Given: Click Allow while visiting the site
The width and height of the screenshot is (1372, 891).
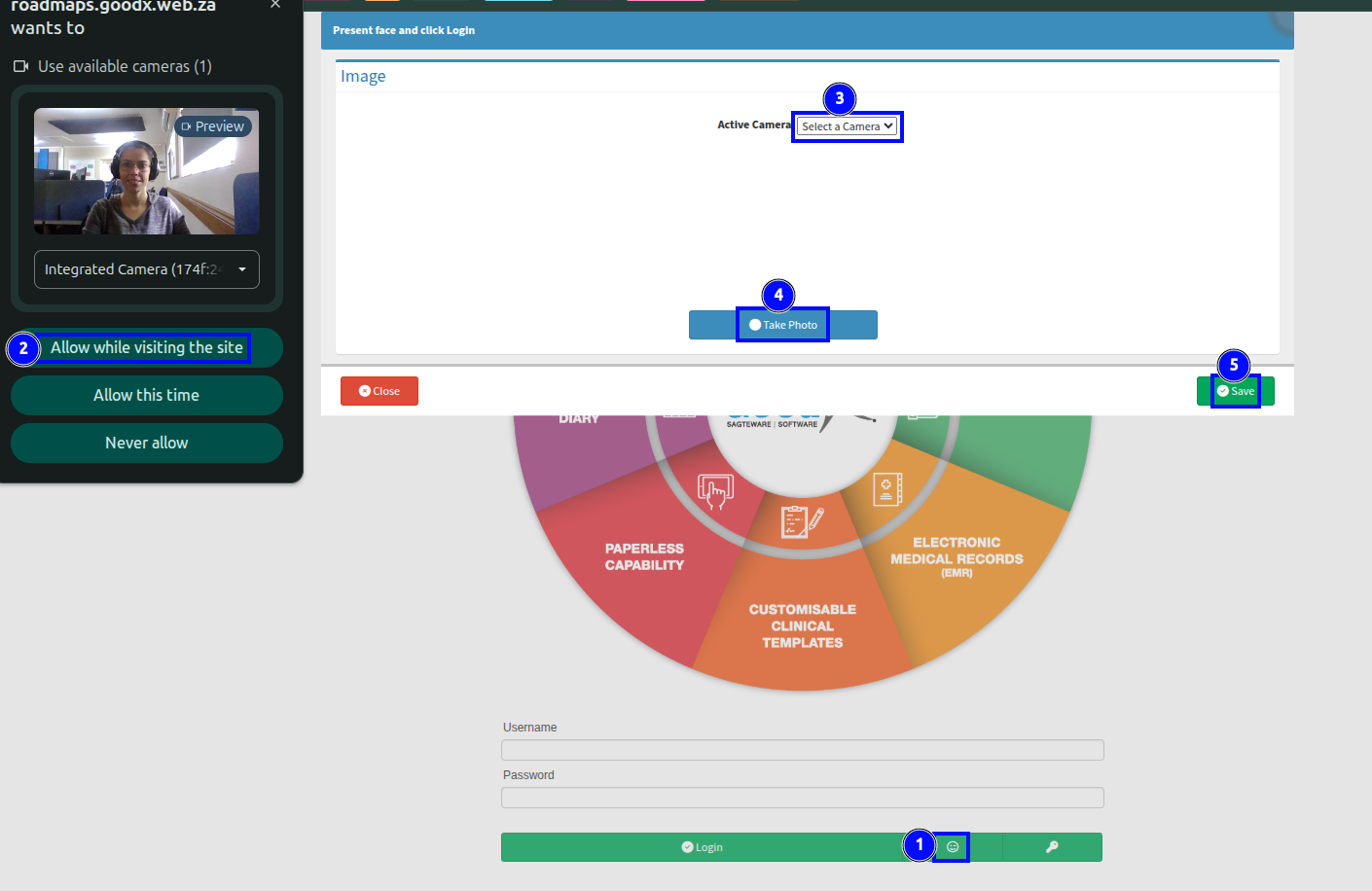Looking at the screenshot, I should coord(147,348).
